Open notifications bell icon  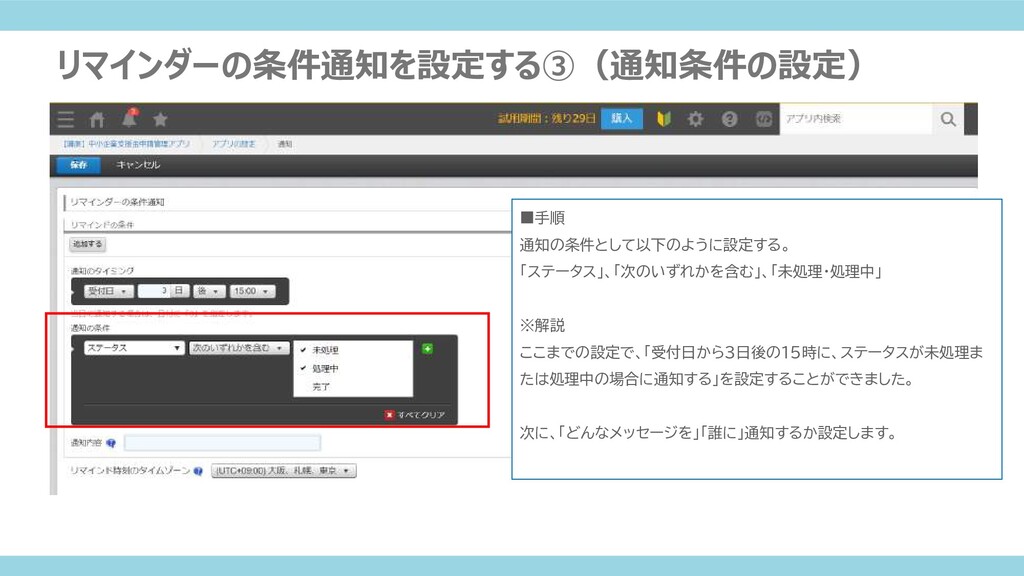point(129,118)
